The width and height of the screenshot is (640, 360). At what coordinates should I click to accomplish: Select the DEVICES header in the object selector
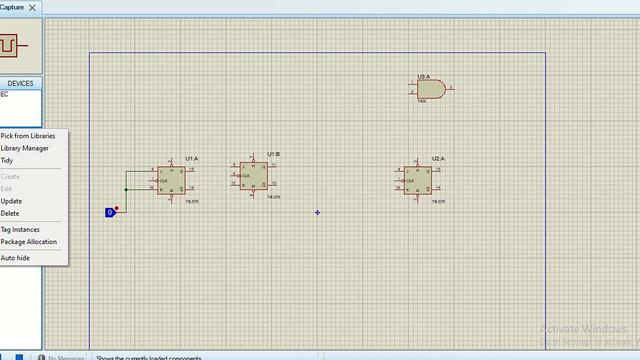(x=20, y=83)
